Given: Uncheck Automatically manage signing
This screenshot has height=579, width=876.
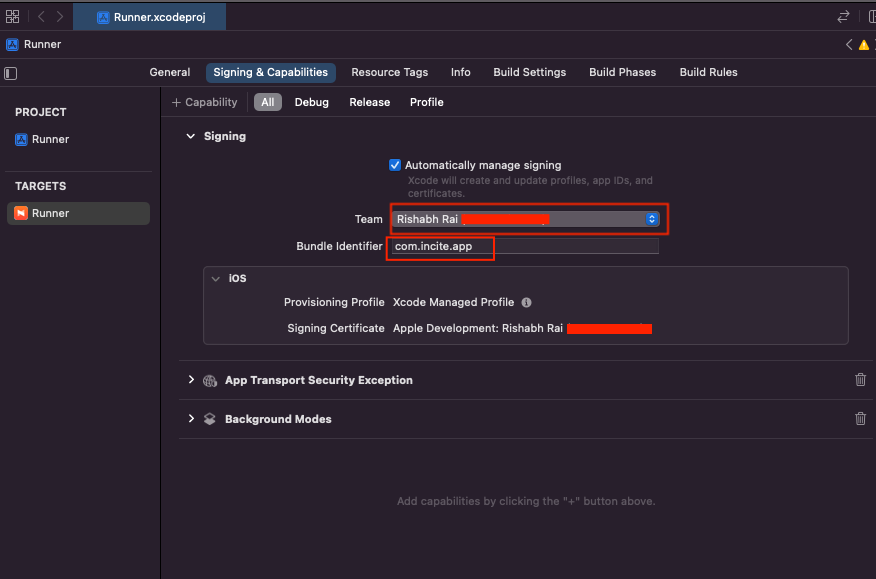Looking at the screenshot, I should 395,165.
